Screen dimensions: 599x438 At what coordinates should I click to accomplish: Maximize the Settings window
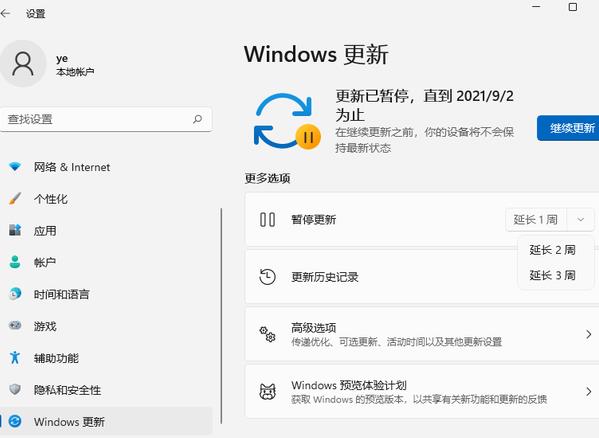(573, 7)
